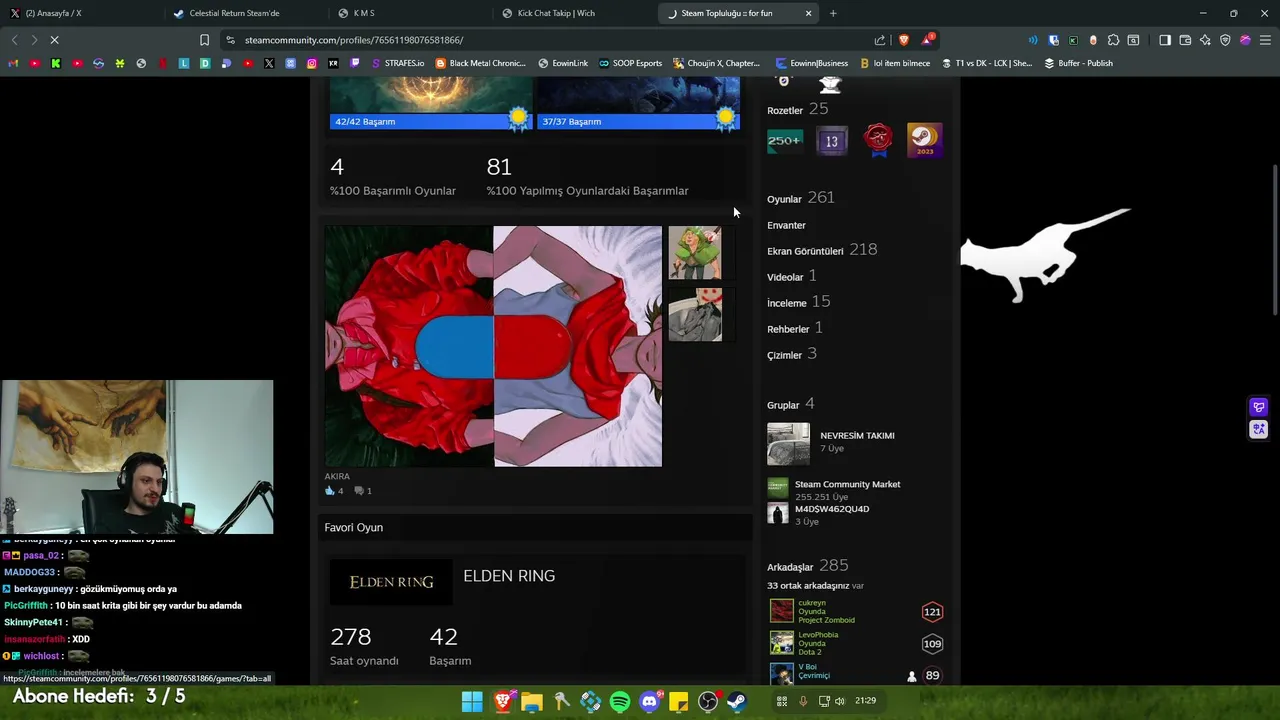Open the Eowinn|Business bookmark
Screen dimensions: 1280x720
[811, 63]
